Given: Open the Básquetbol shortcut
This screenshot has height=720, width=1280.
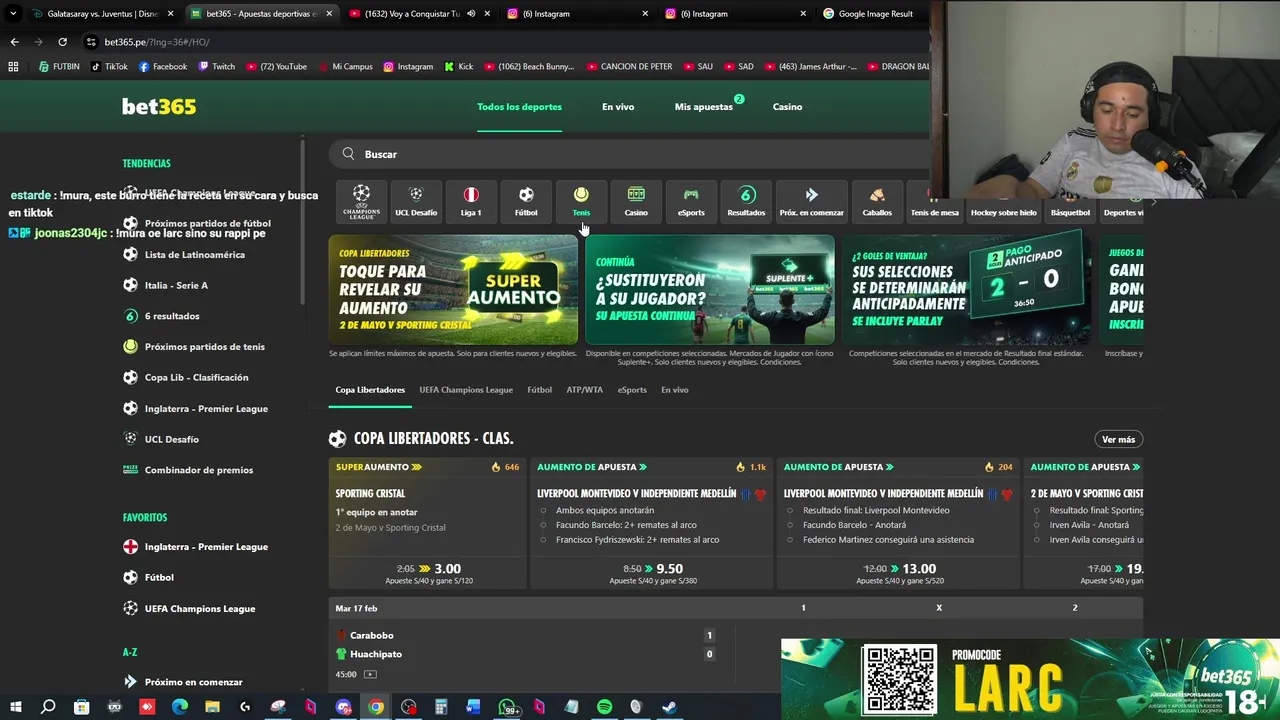Looking at the screenshot, I should (1070, 212).
